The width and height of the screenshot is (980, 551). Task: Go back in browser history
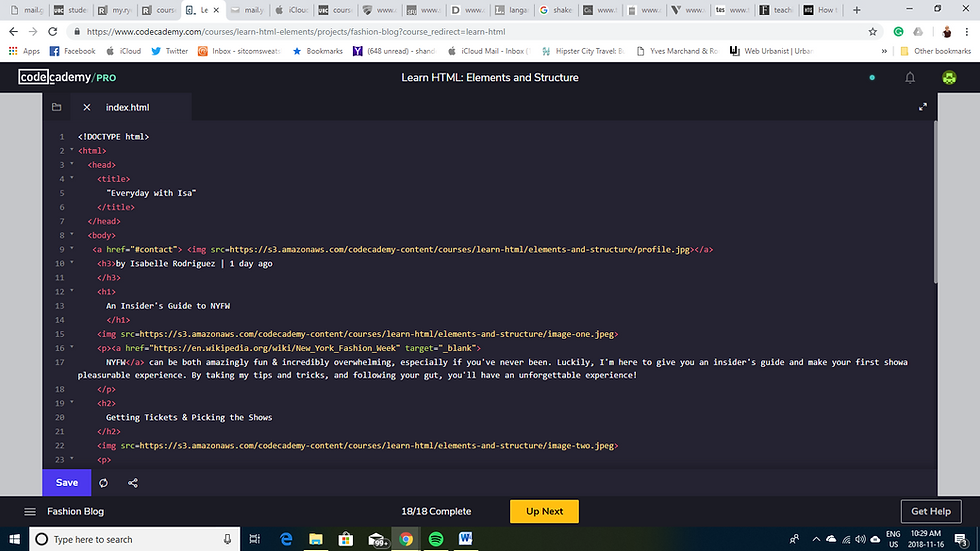click(x=13, y=31)
